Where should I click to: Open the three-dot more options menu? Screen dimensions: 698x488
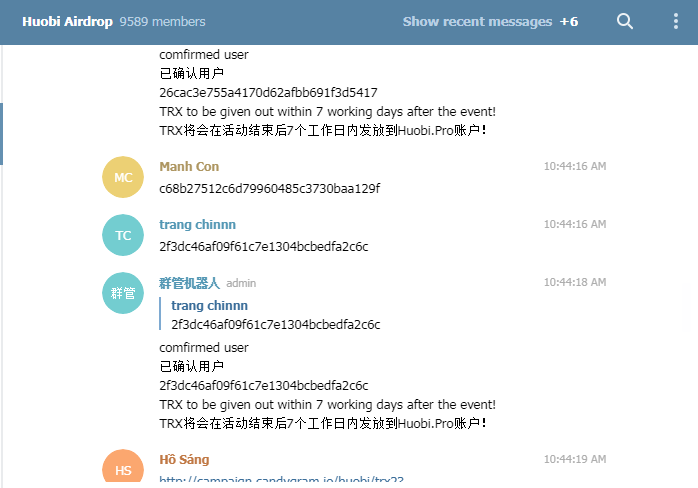676,21
